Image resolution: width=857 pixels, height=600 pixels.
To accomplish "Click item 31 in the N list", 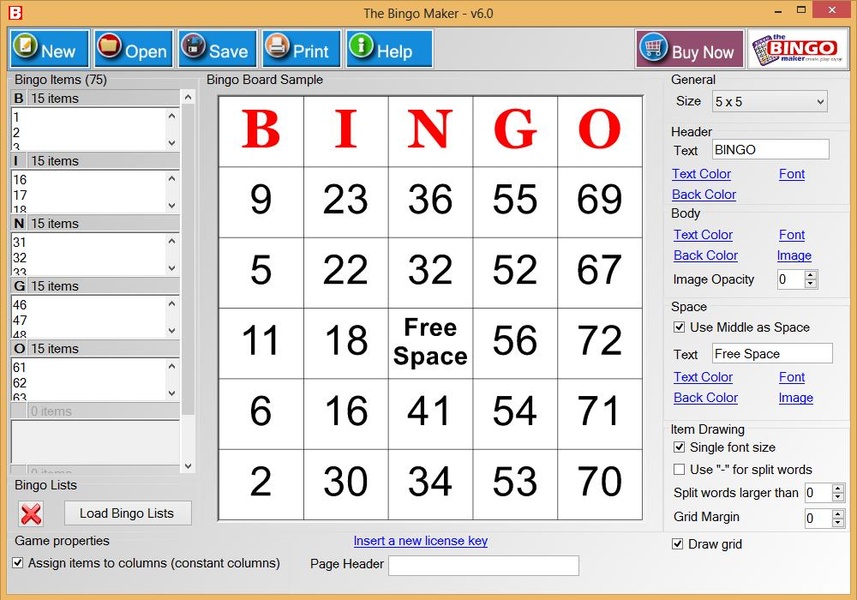I will pos(20,242).
